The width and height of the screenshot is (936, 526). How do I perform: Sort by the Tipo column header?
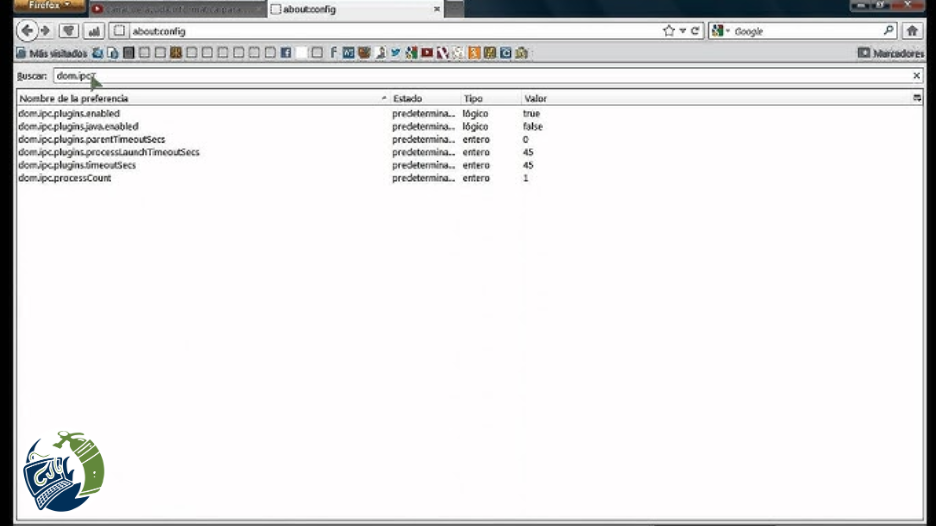click(x=491, y=99)
